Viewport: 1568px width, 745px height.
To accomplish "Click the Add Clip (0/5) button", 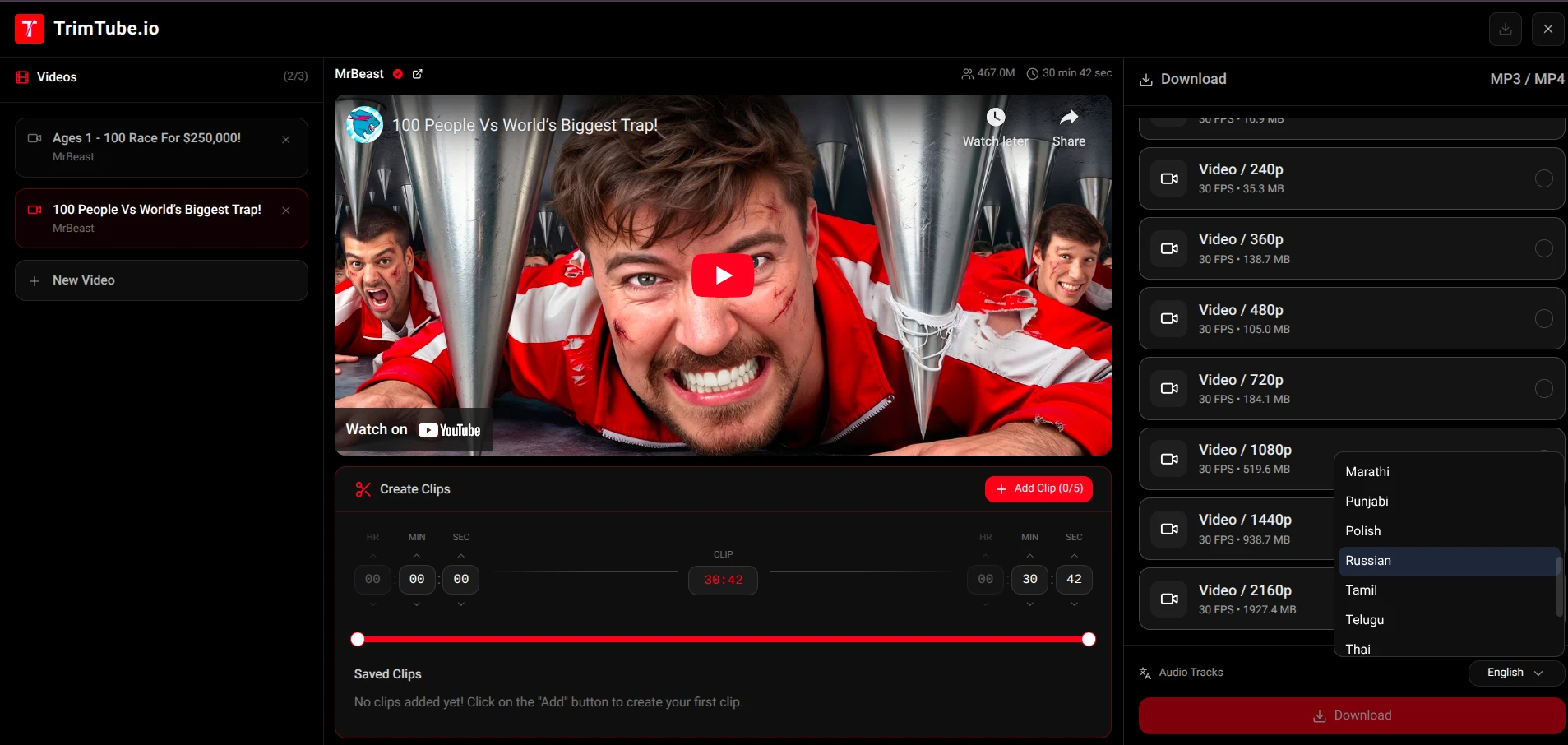I will click(x=1038, y=488).
